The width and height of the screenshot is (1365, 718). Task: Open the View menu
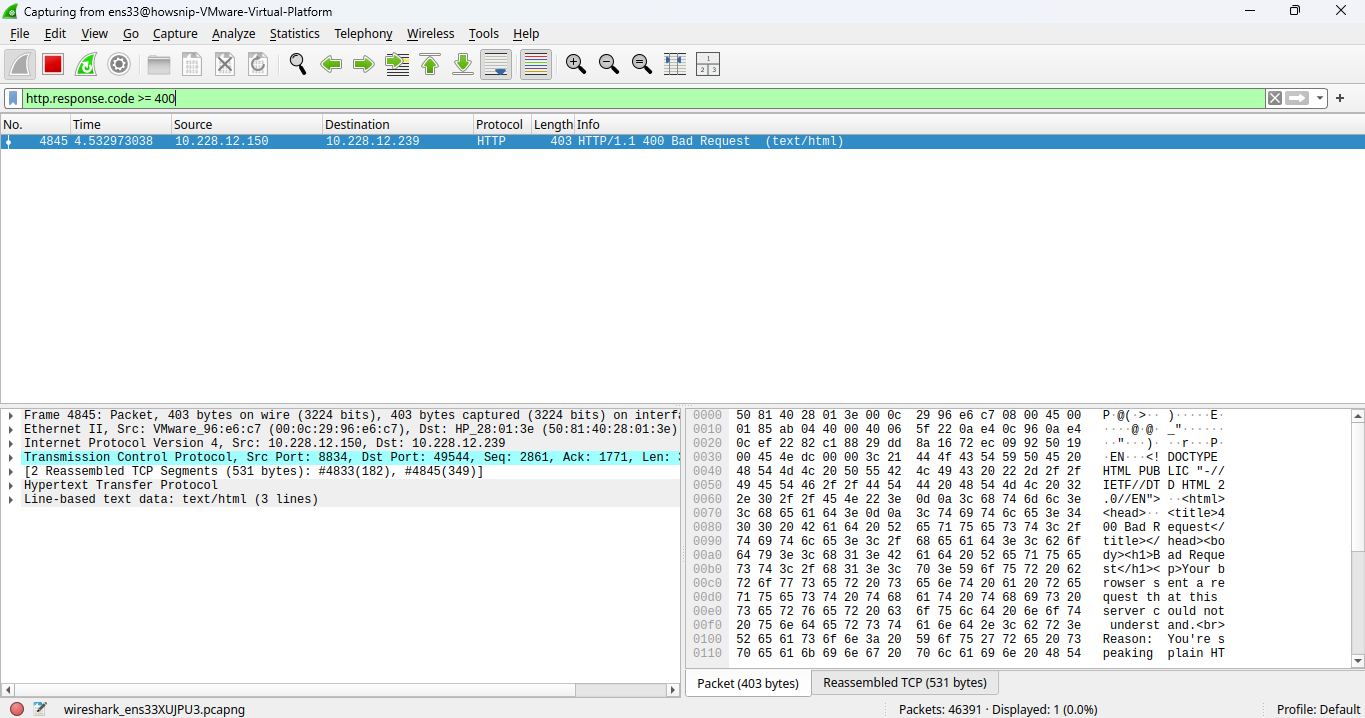(94, 33)
